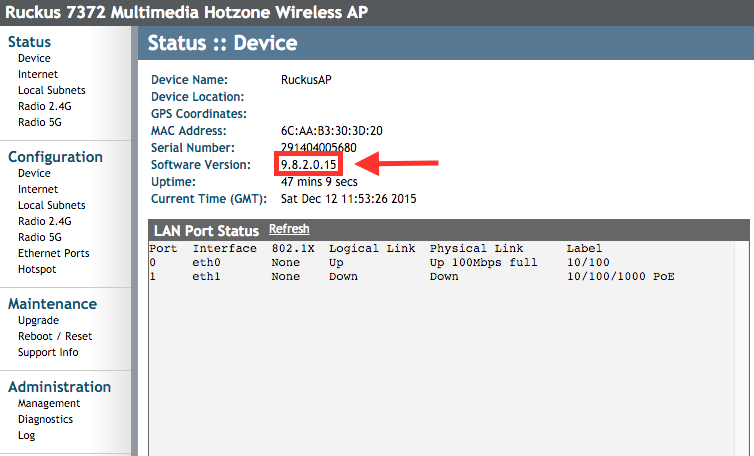The height and width of the screenshot is (456, 754).
Task: Select uptime value 47 mins 9 secs
Action: [319, 182]
